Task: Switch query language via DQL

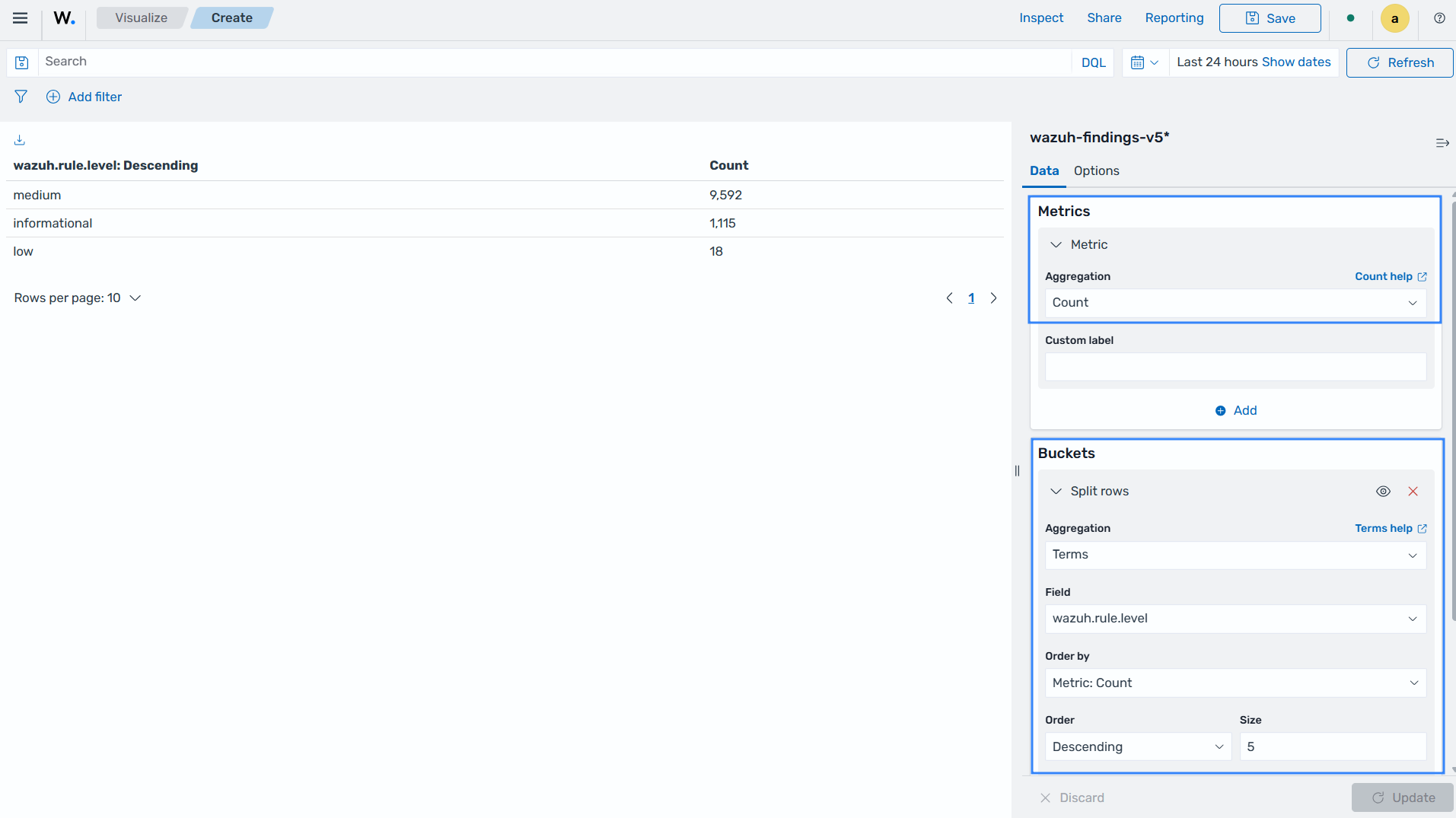Action: (x=1093, y=62)
